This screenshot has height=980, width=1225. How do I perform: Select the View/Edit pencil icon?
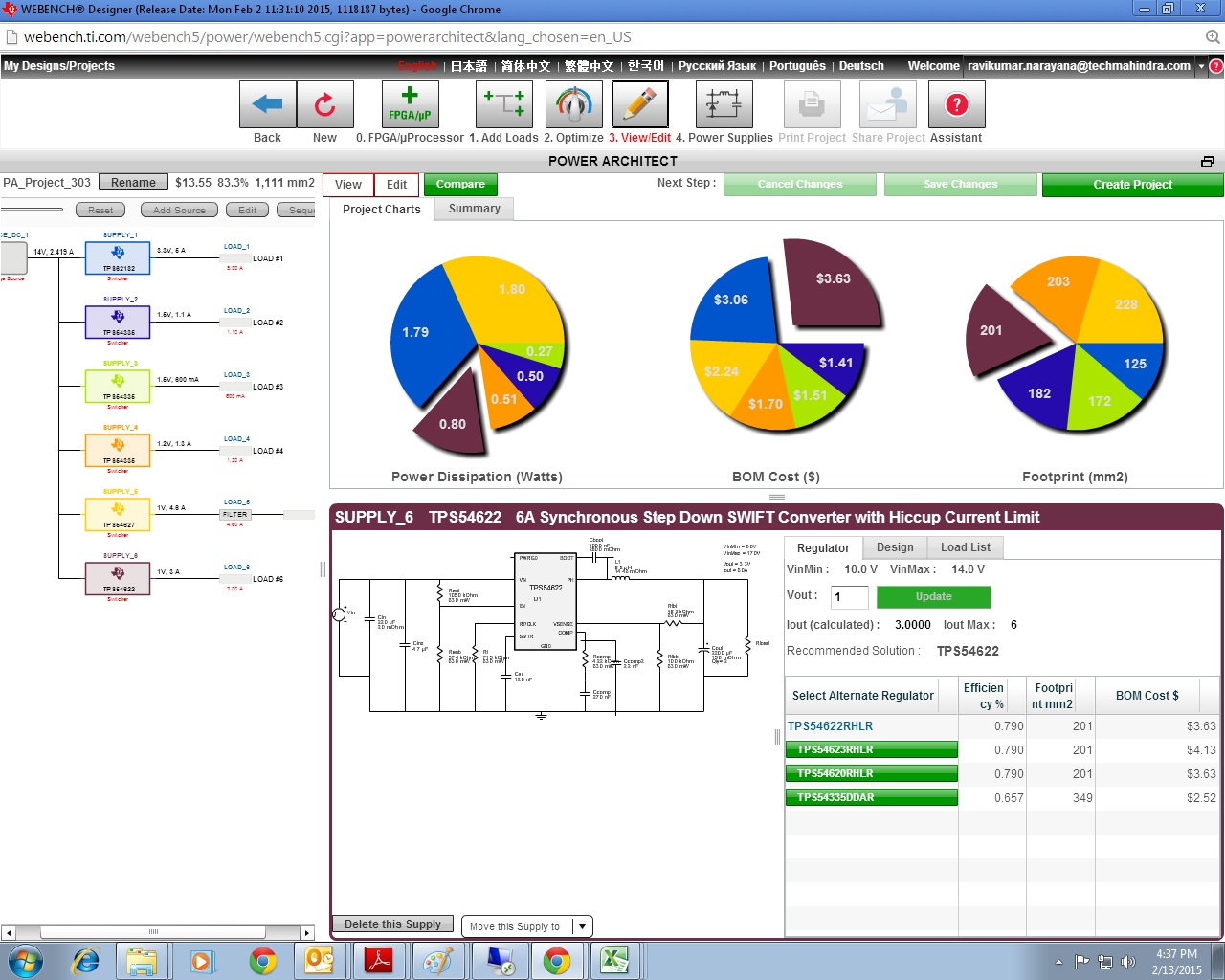pyautogui.click(x=640, y=104)
